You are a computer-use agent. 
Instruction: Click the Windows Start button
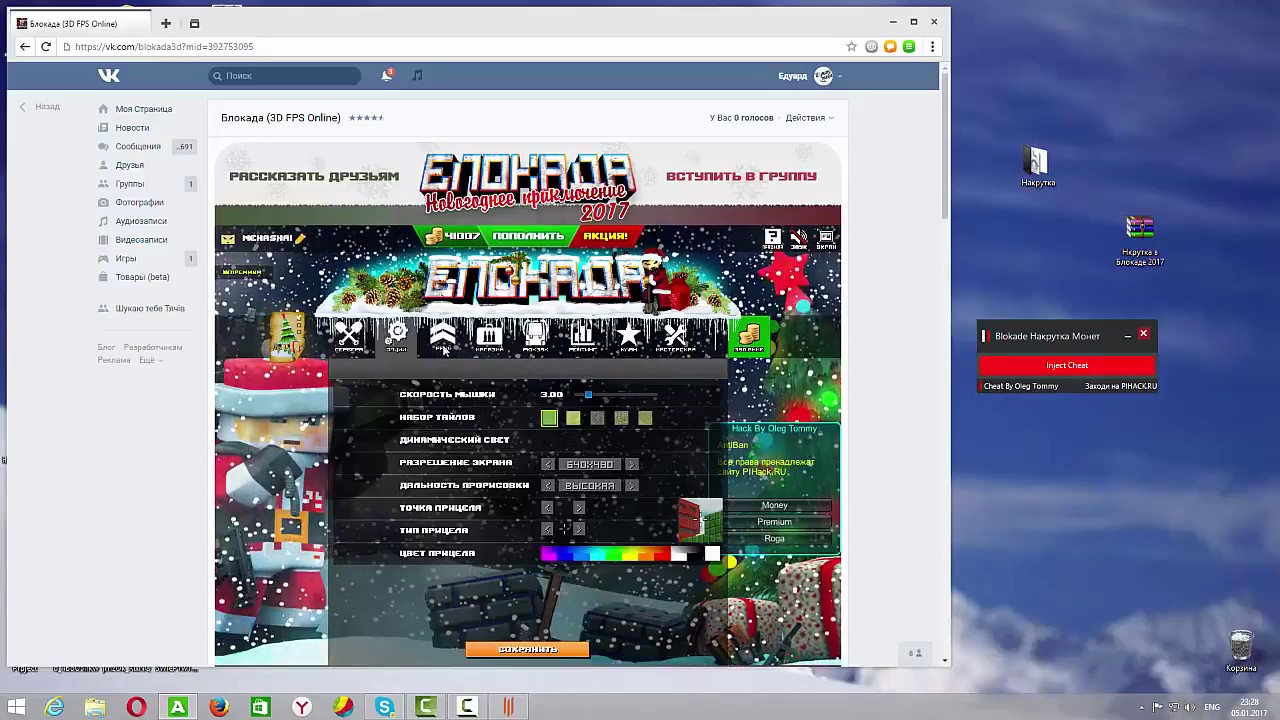(16, 707)
